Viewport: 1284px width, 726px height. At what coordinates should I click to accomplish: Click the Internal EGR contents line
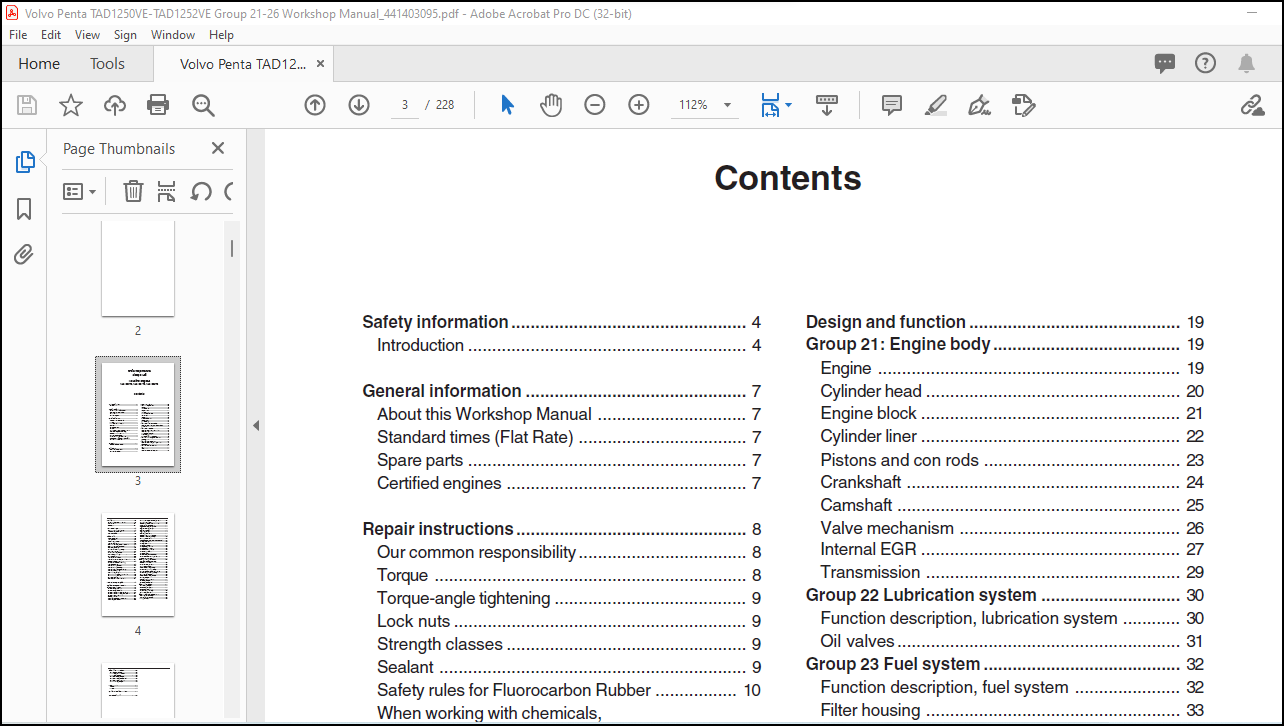(1012, 549)
